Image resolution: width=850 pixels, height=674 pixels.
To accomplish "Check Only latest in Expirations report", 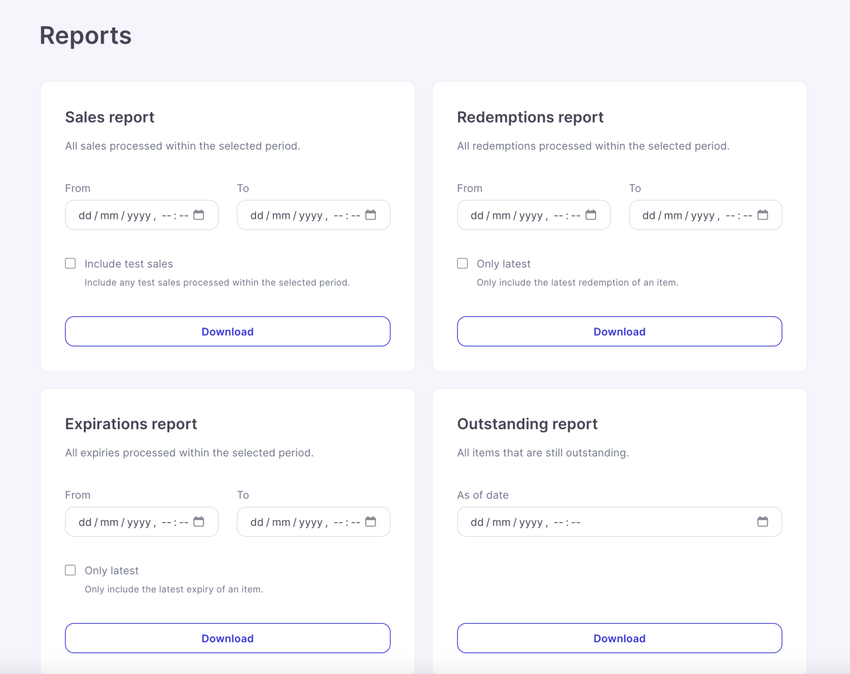I will 70,570.
